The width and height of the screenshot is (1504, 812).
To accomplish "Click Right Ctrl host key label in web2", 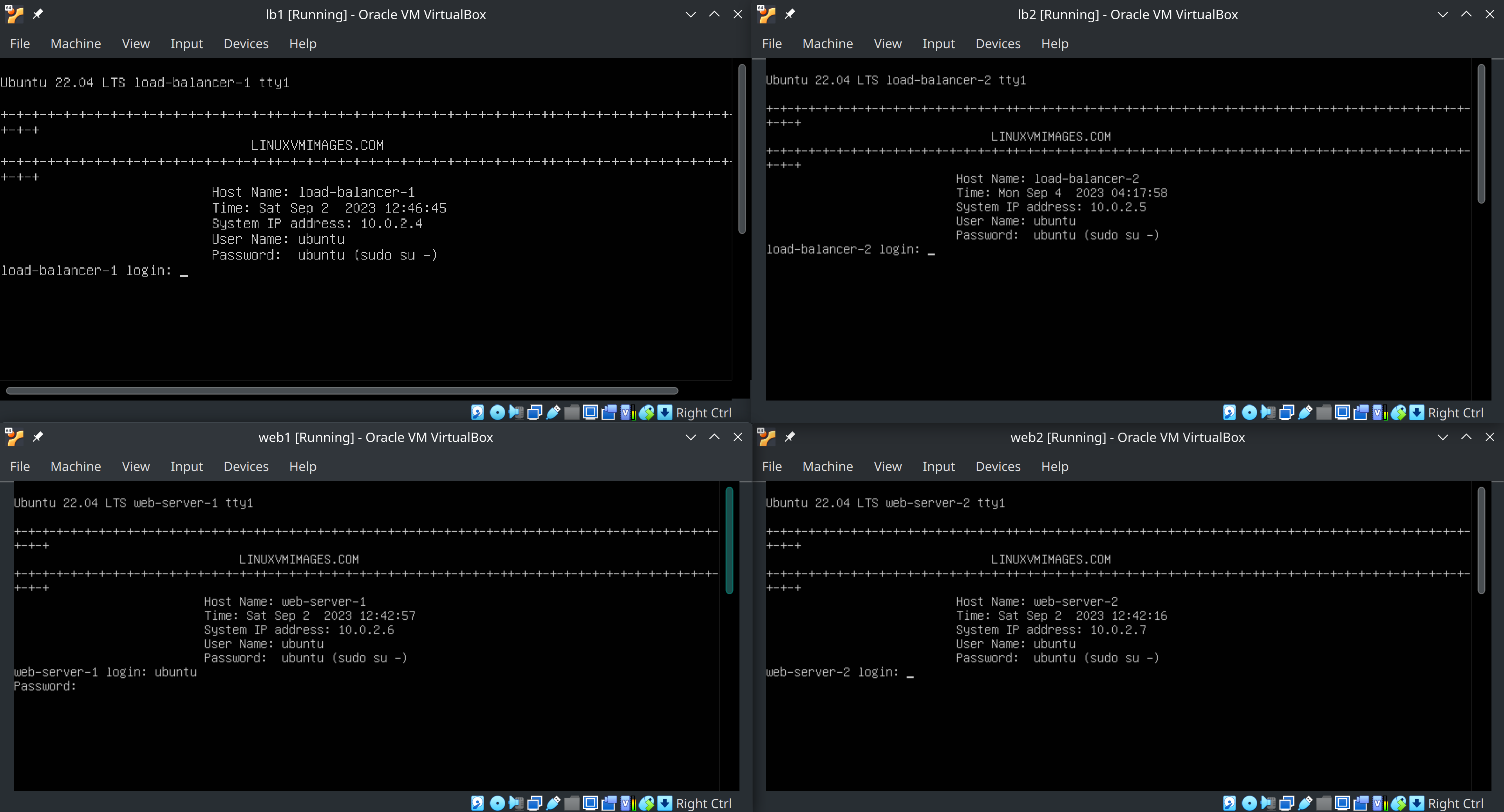I will pyautogui.click(x=1455, y=803).
